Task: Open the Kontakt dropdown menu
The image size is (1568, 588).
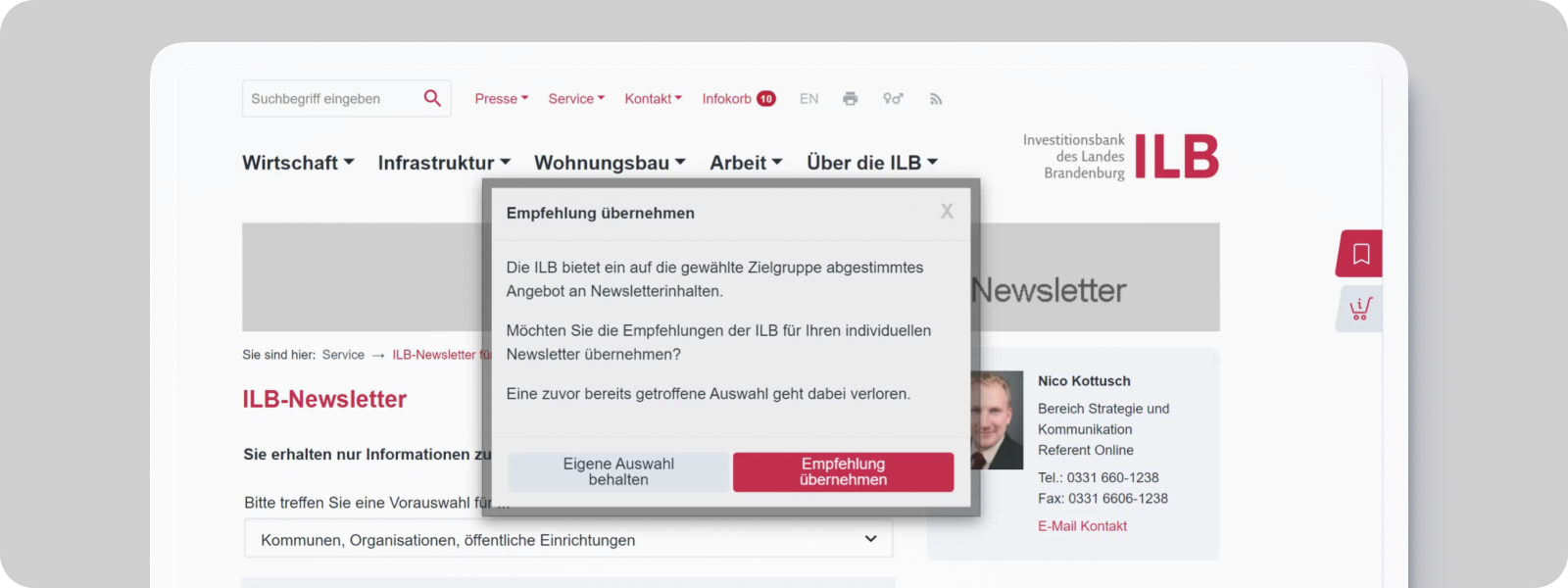Action: [653, 99]
